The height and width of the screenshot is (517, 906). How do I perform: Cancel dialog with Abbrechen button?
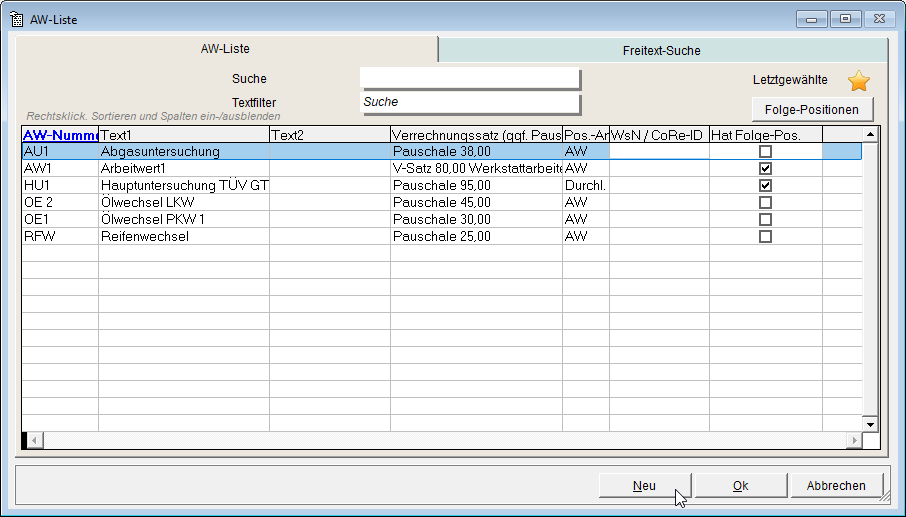pos(836,485)
